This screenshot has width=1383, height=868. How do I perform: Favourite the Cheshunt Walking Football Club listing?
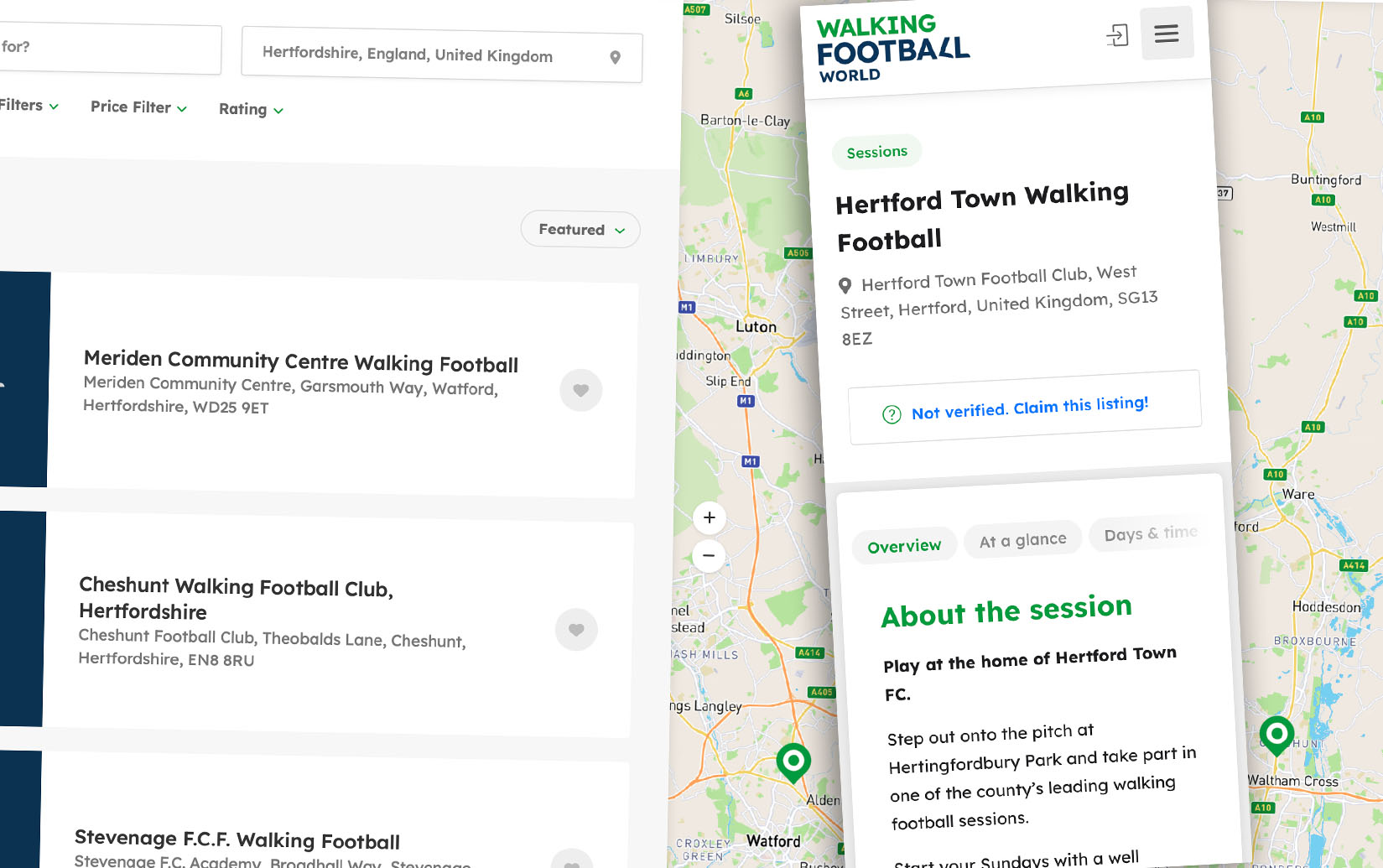point(576,630)
